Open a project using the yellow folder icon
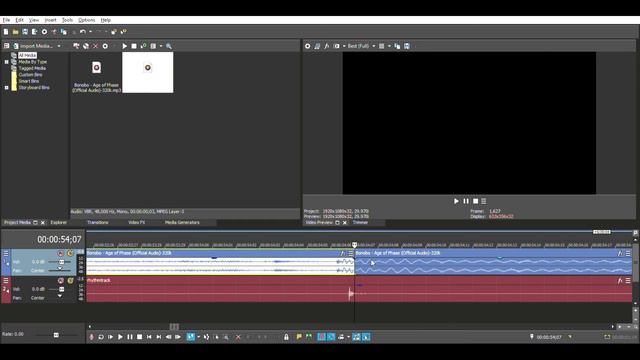Image resolution: width=640 pixels, height=360 pixels. coord(15,32)
